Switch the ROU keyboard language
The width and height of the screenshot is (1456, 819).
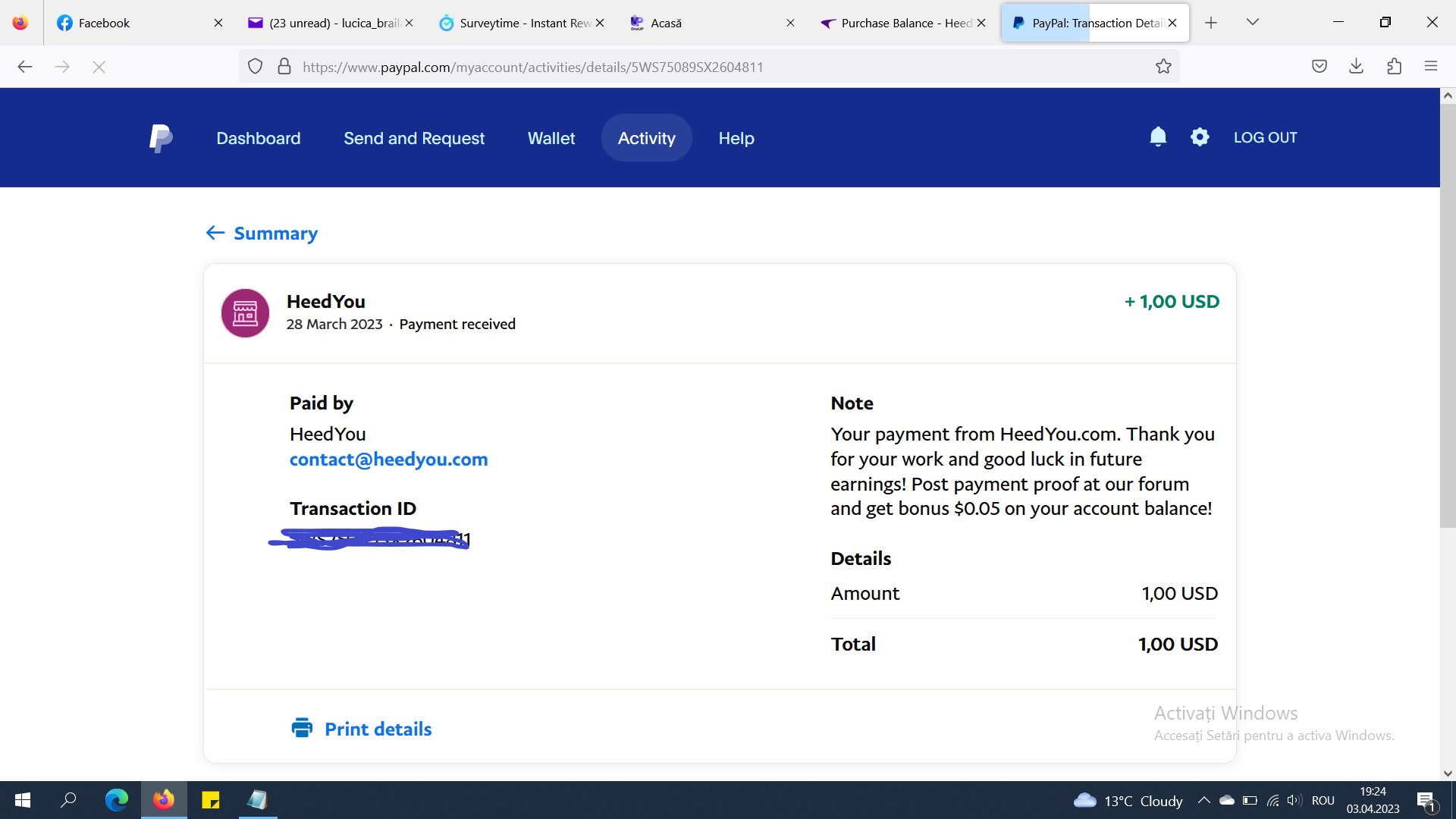click(1323, 801)
